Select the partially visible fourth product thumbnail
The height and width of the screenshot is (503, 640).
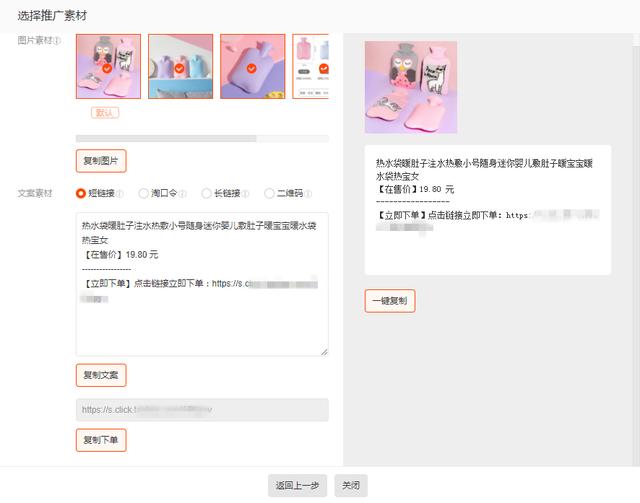(311, 66)
